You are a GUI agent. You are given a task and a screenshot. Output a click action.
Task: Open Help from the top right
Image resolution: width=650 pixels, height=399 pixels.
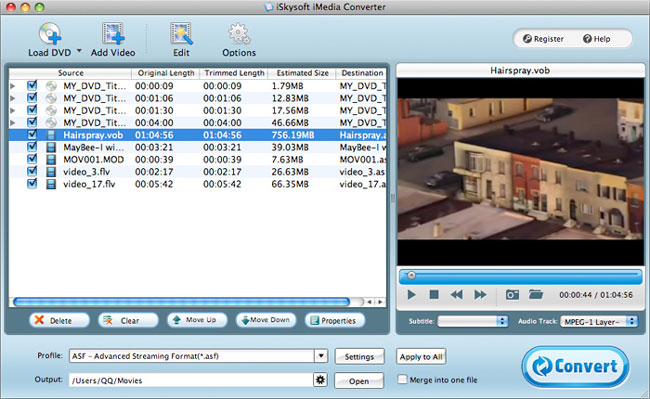pos(597,39)
